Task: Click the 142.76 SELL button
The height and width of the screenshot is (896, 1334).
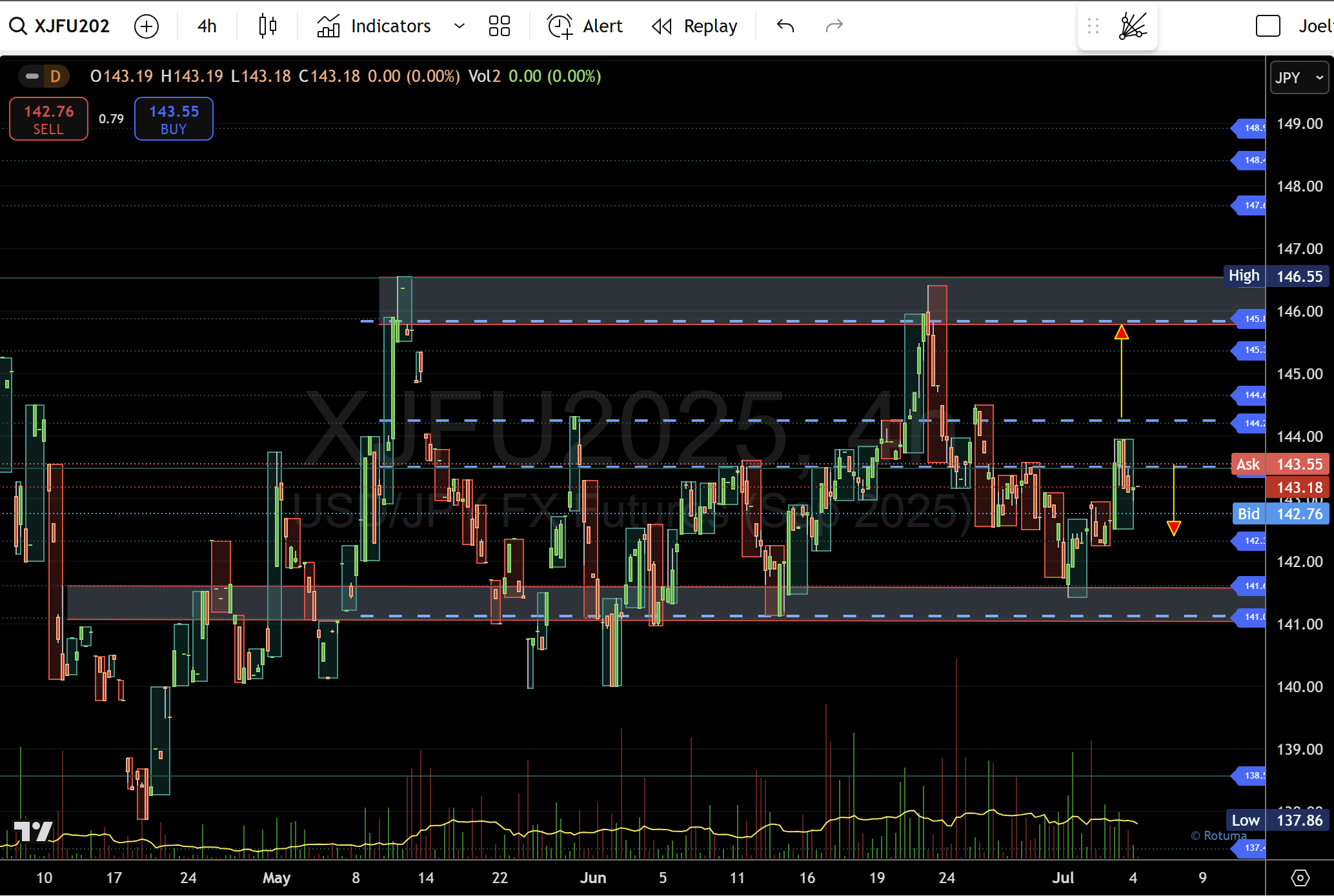Action: point(49,119)
